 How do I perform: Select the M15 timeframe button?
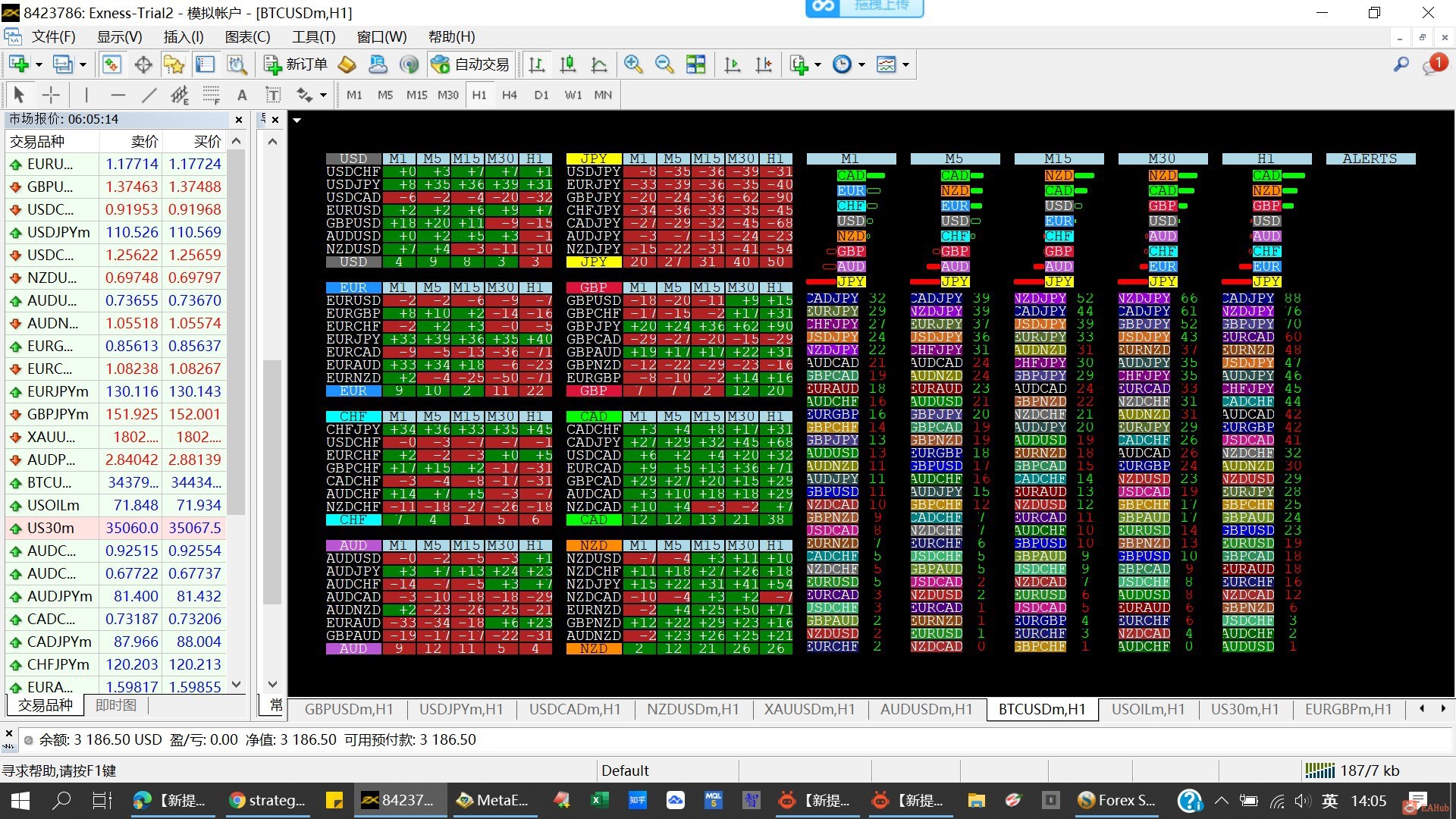416,95
